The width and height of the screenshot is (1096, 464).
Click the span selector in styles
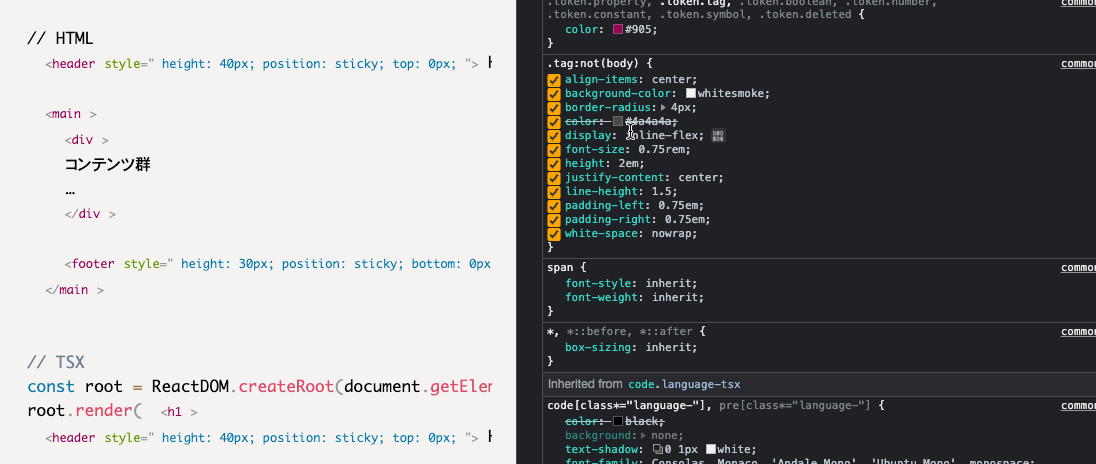pos(561,267)
